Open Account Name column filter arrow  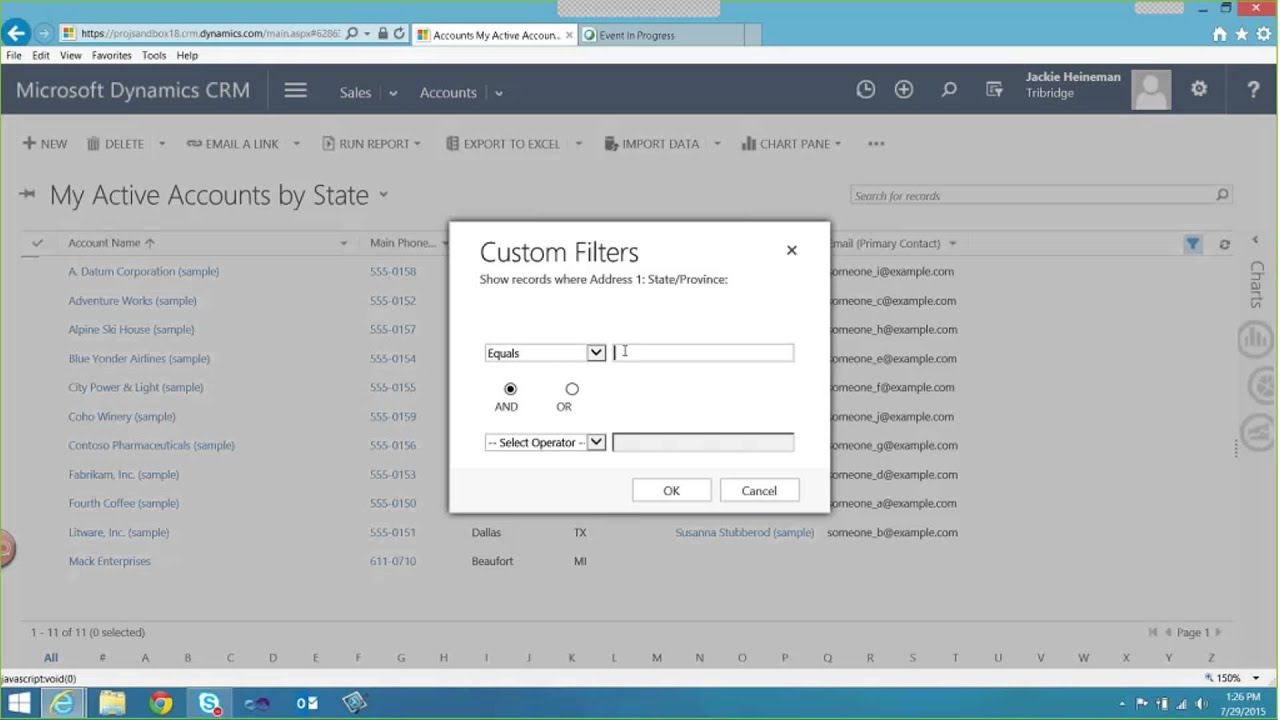click(x=343, y=243)
